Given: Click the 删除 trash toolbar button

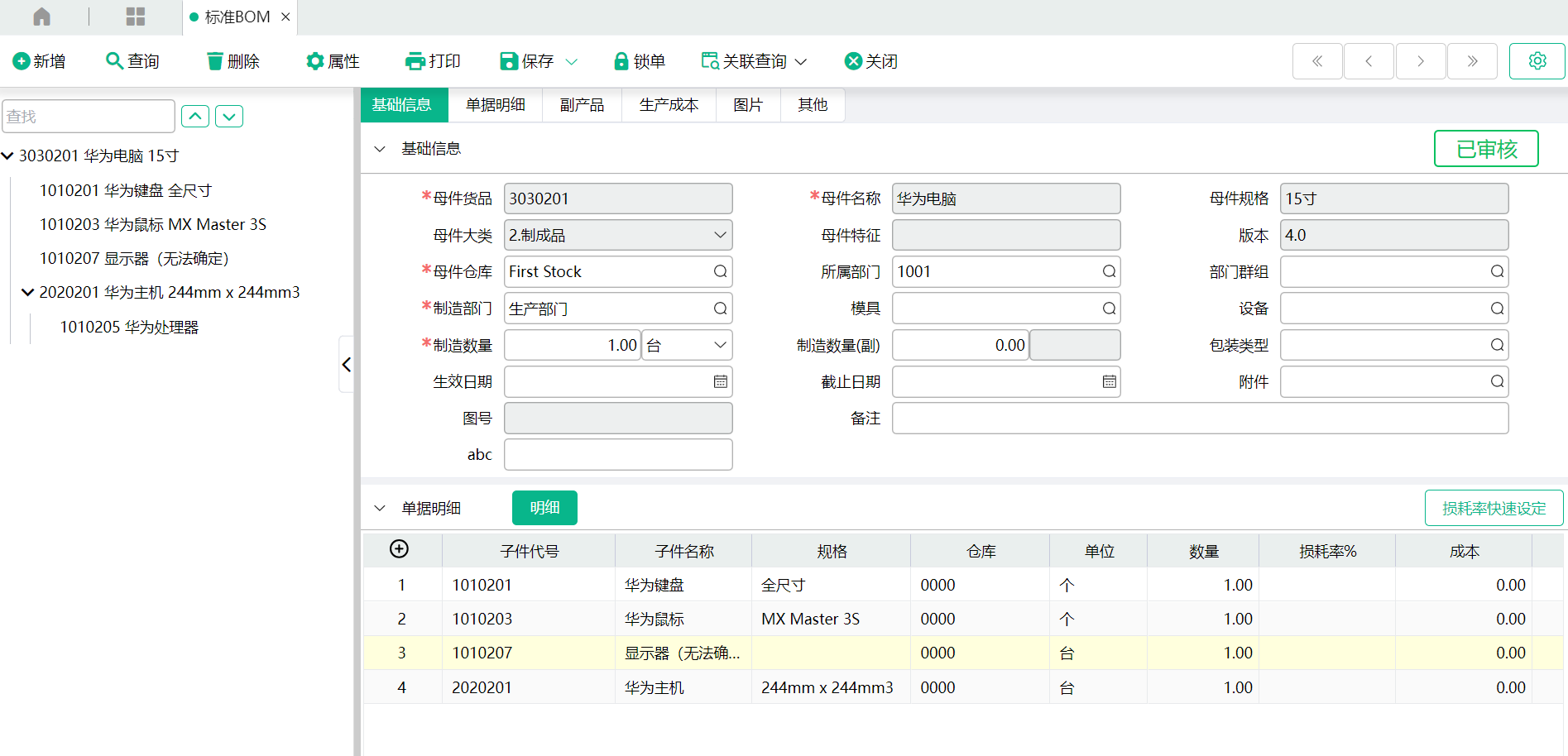Looking at the screenshot, I should tap(233, 61).
